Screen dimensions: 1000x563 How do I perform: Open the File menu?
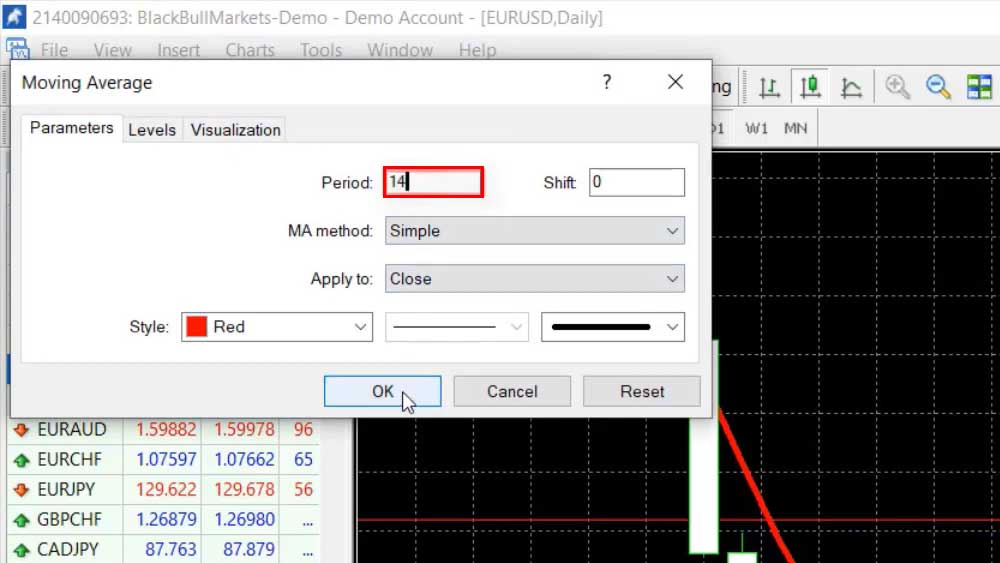click(x=54, y=50)
